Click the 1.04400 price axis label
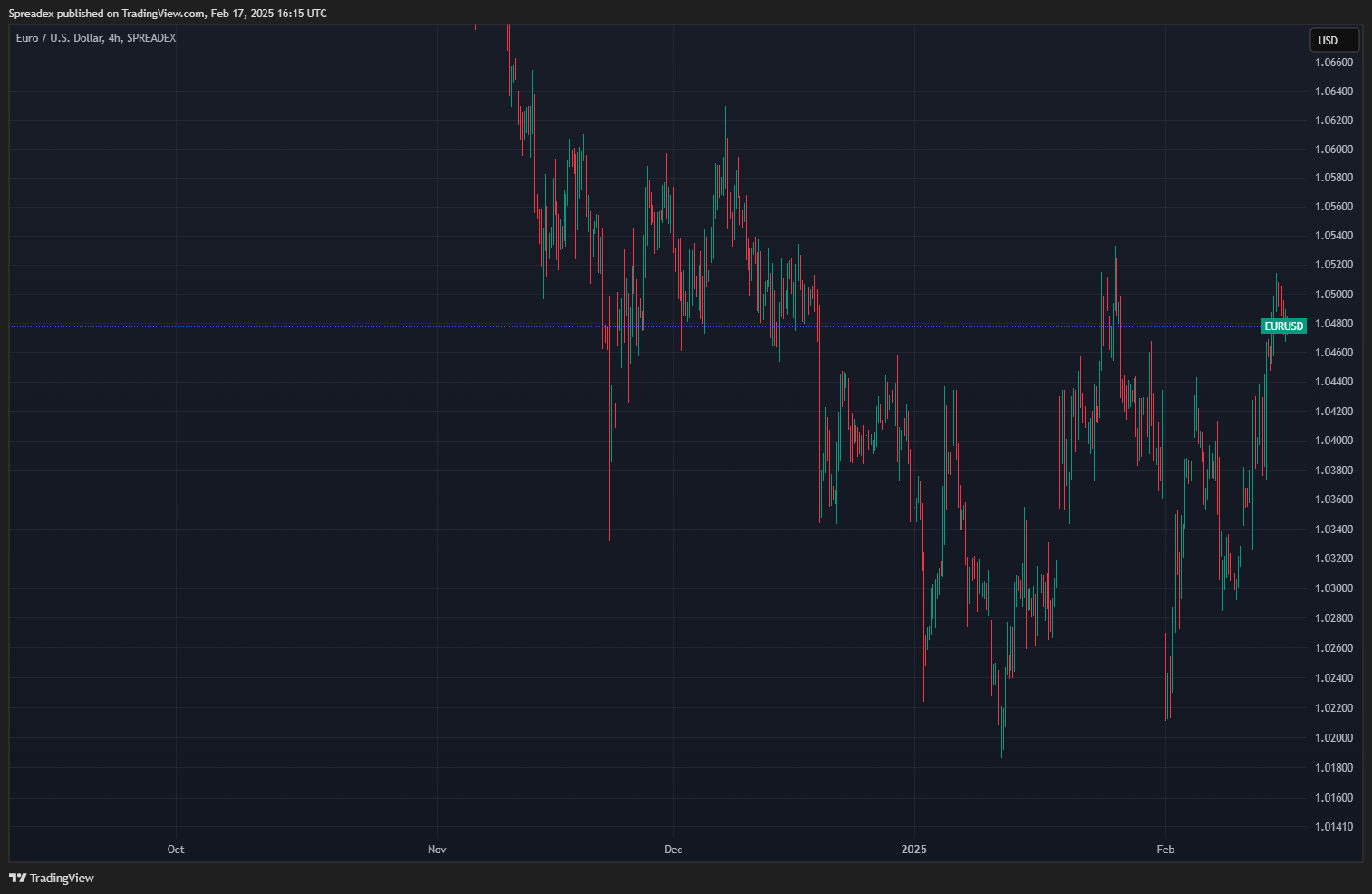The width and height of the screenshot is (1372, 894). click(x=1334, y=382)
